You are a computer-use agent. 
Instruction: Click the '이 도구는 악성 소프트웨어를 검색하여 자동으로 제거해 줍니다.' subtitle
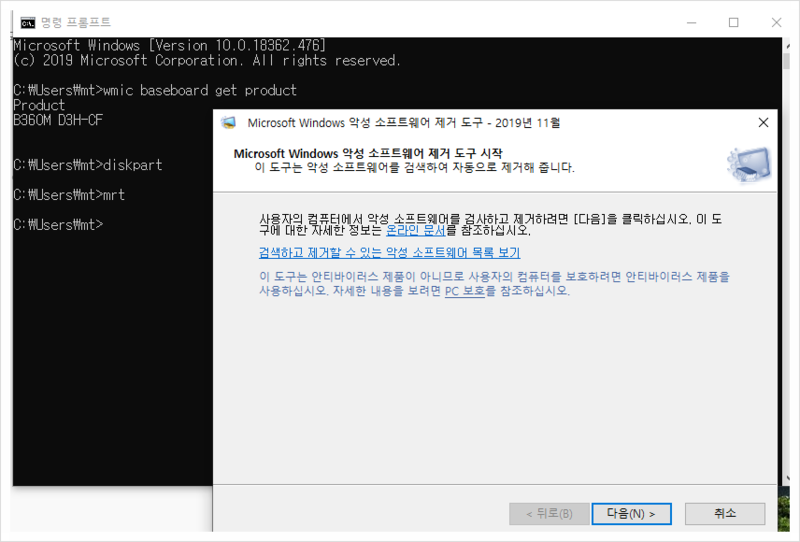[x=414, y=167]
